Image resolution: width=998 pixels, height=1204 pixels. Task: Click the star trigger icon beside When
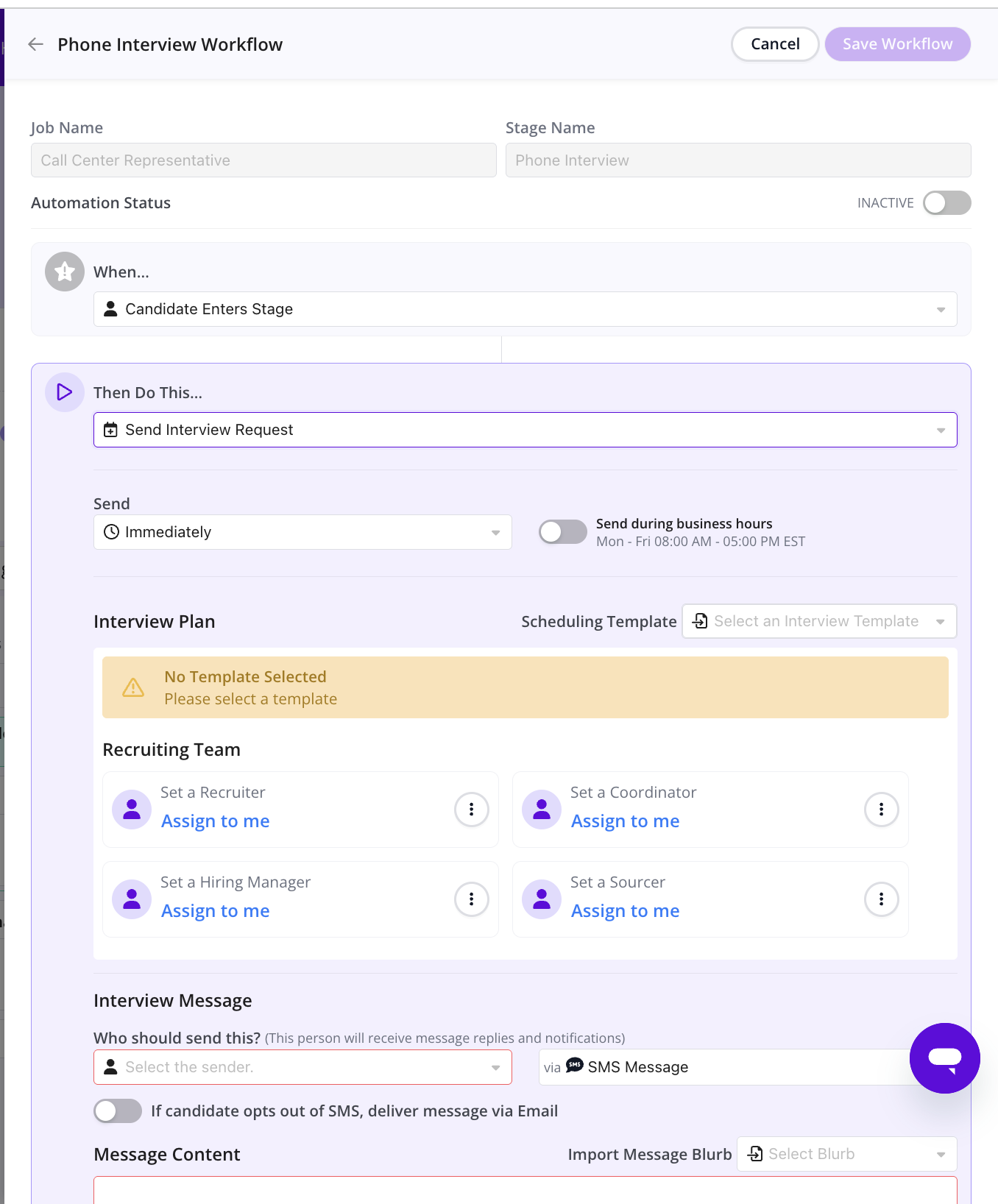pos(65,272)
